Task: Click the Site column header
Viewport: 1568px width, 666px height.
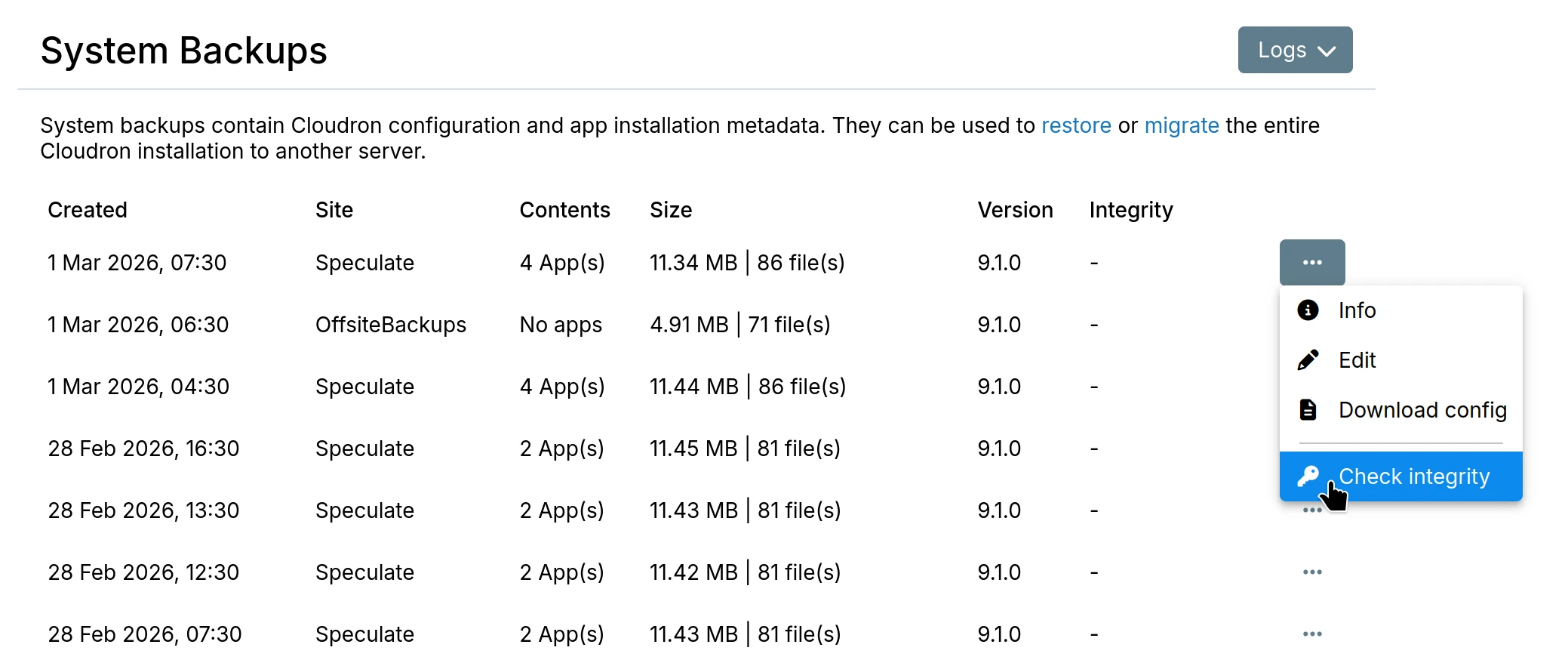Action: click(334, 210)
